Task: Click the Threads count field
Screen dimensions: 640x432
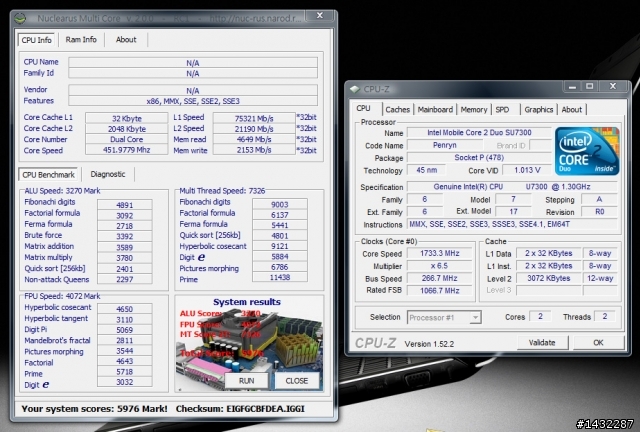Action: tap(604, 316)
